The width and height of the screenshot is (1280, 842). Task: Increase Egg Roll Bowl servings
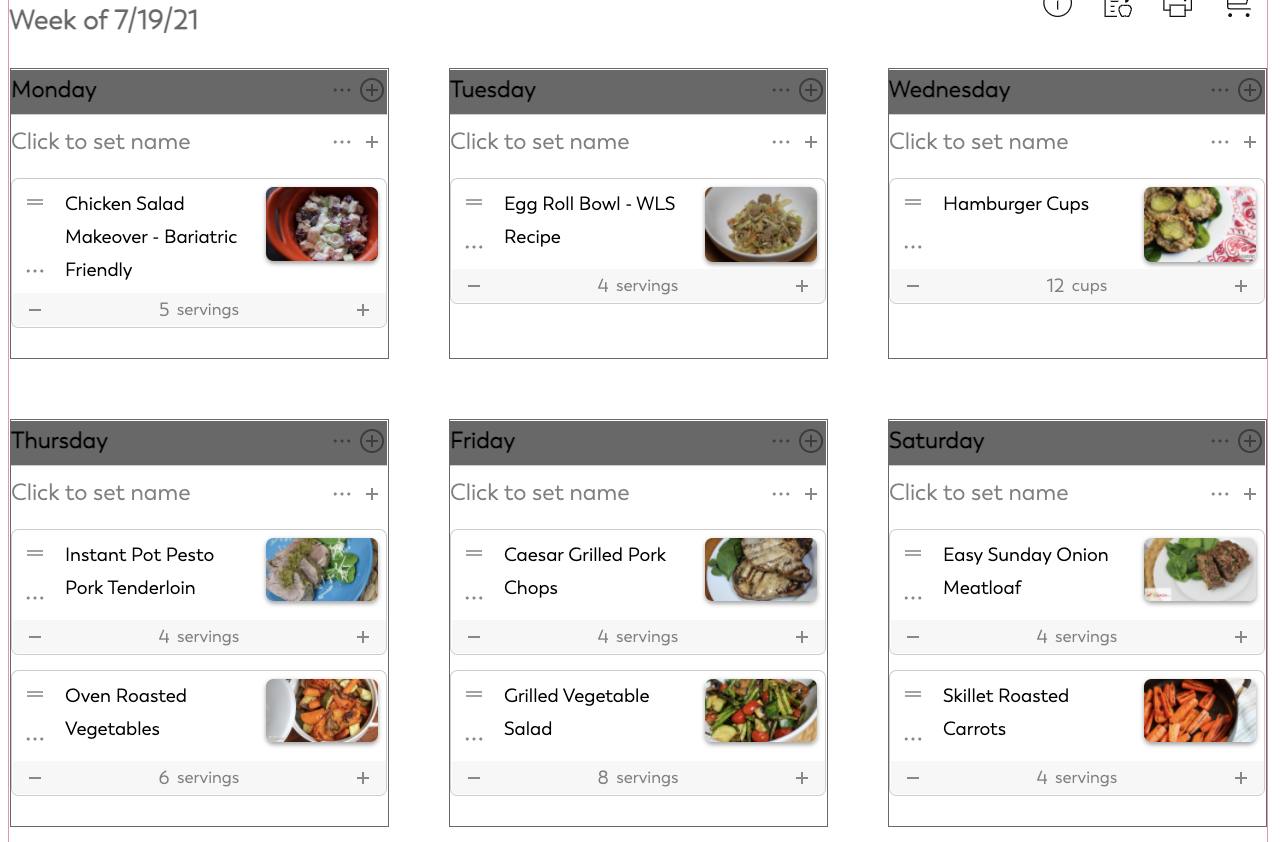(801, 285)
